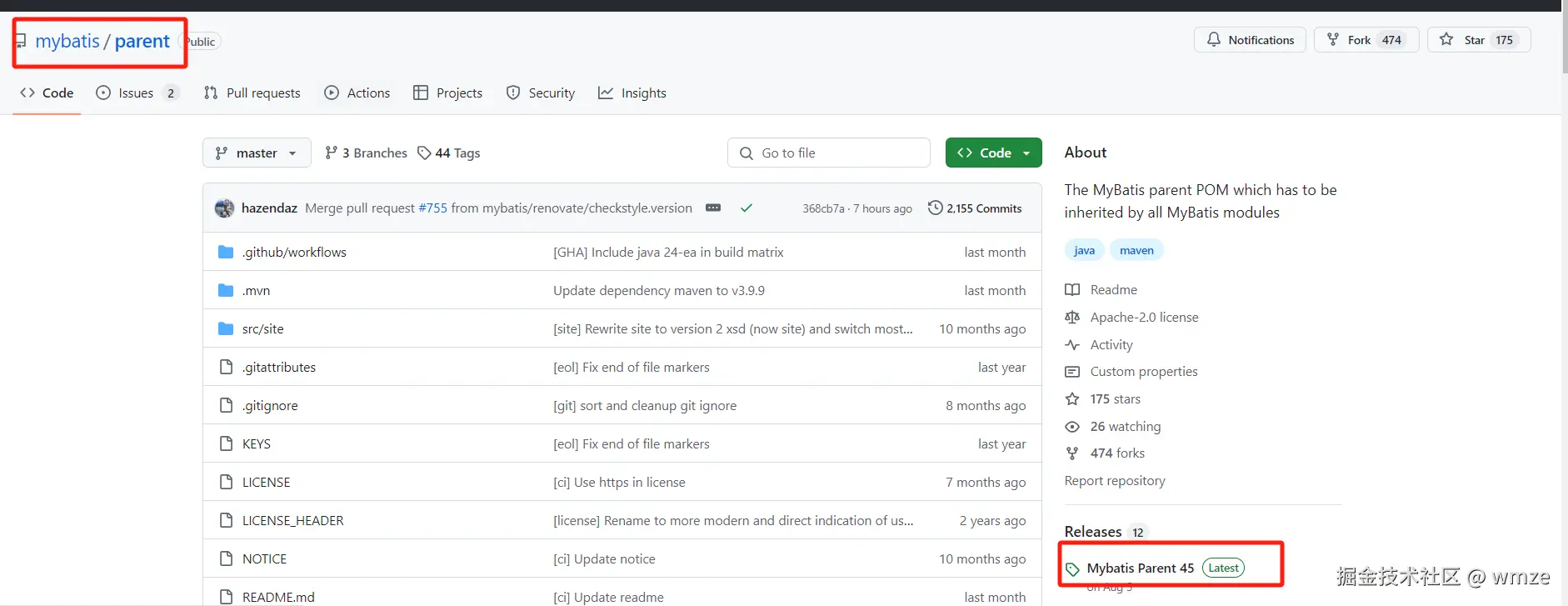Screen dimensions: 1568x606
Task: Click Report repository link
Action: click(1115, 480)
